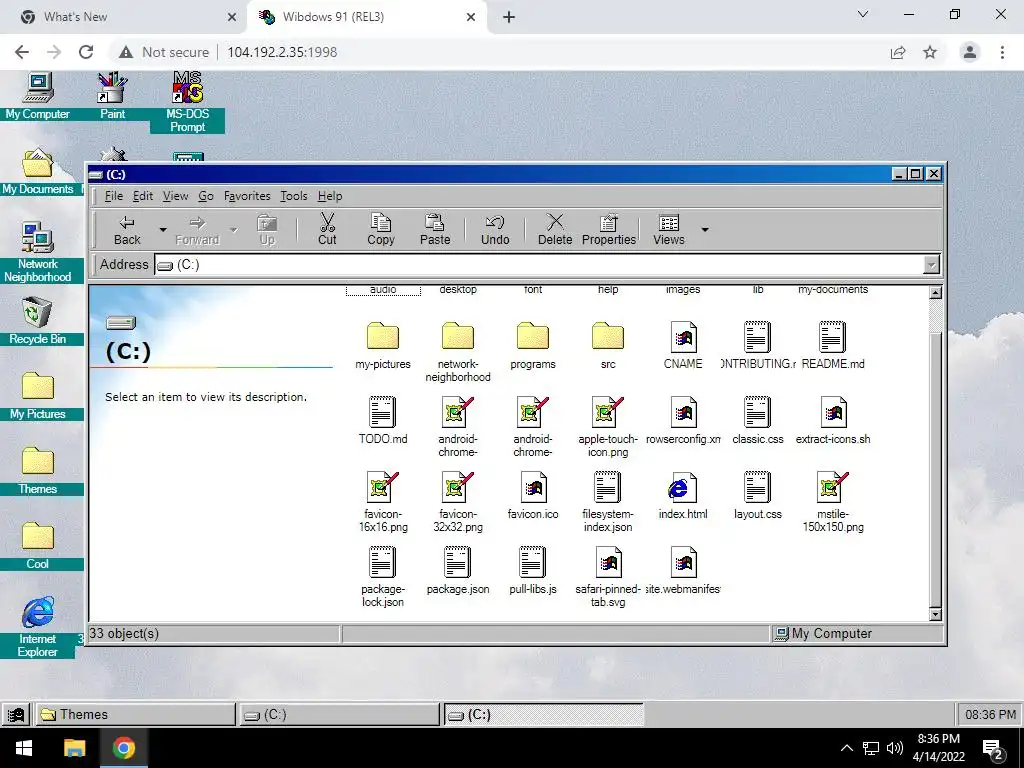Open the File menu
1024x768 pixels.
(114, 196)
